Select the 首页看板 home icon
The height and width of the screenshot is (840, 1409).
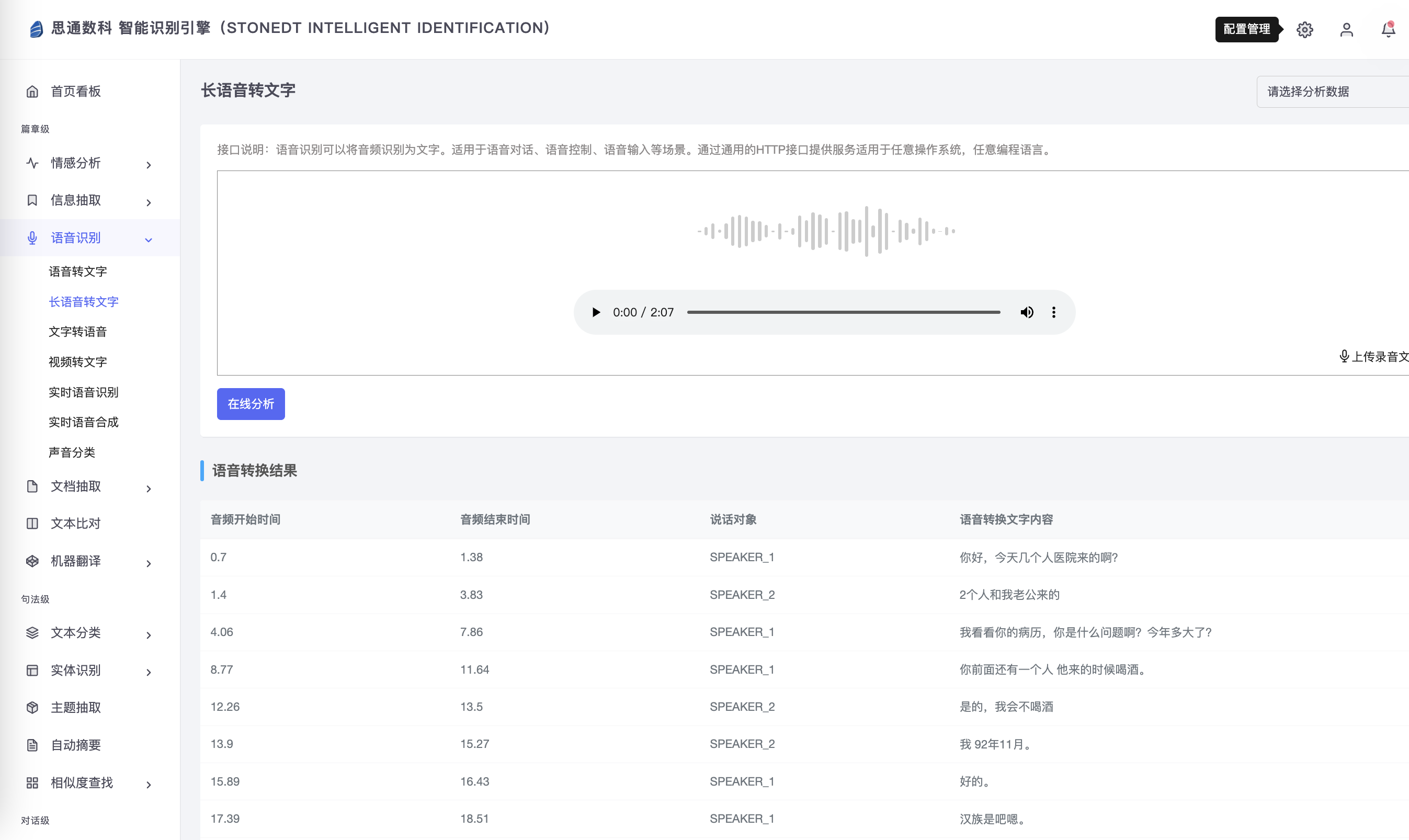(32, 90)
